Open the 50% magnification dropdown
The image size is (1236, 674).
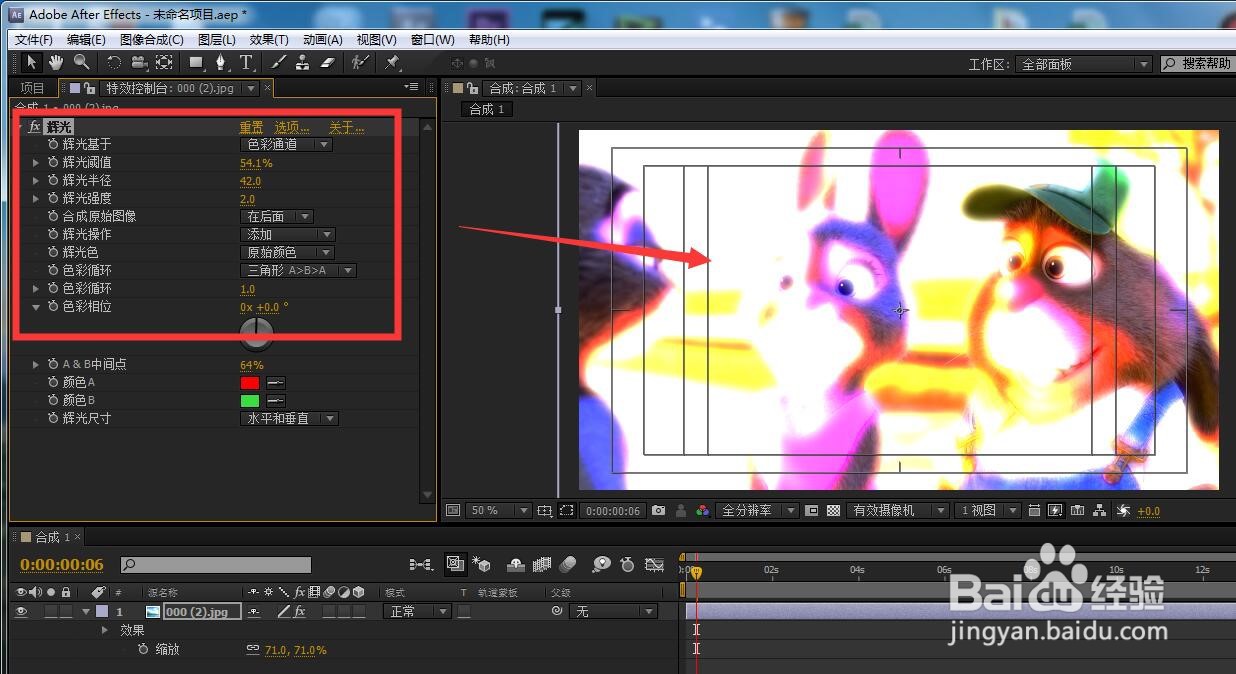(x=499, y=510)
